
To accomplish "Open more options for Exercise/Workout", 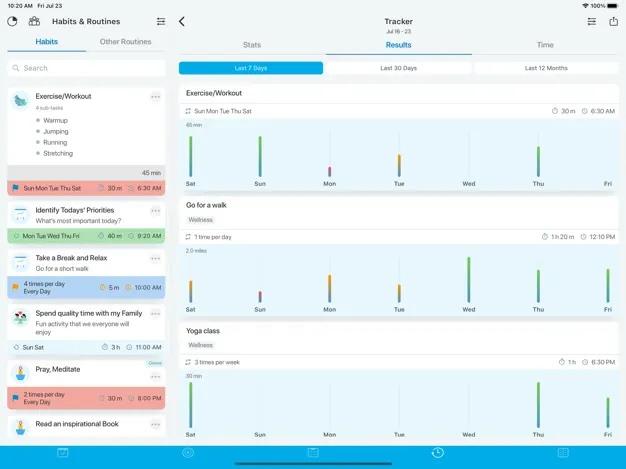I will point(155,97).
